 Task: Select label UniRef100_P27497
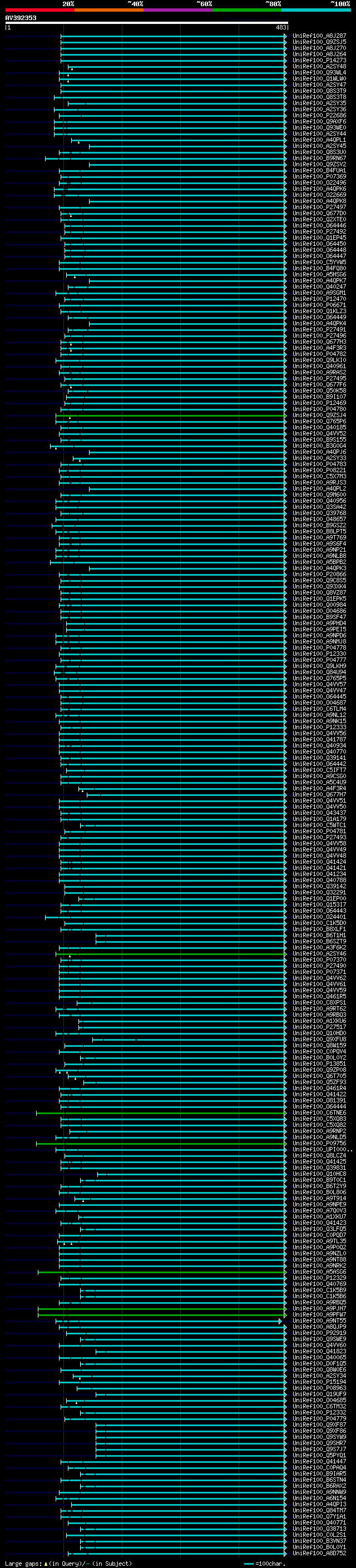(x=319, y=207)
